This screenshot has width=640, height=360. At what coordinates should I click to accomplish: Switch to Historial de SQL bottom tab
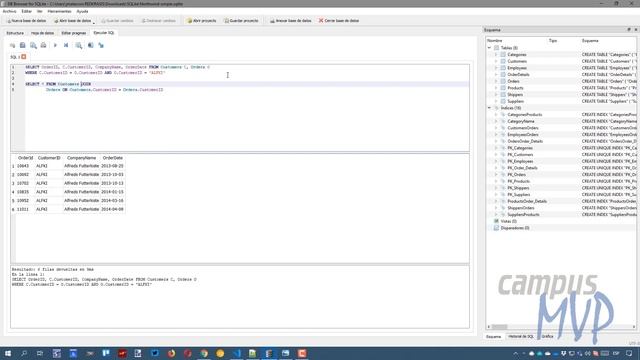click(521, 336)
